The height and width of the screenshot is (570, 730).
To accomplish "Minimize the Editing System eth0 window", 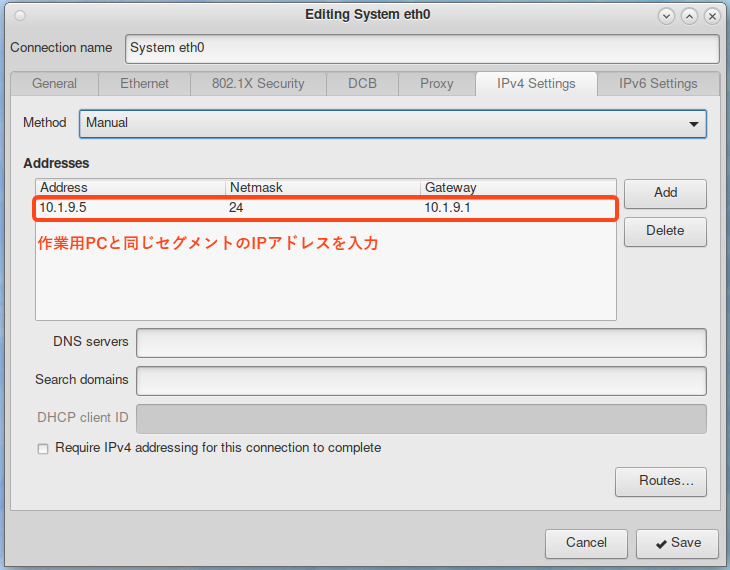I will click(666, 16).
